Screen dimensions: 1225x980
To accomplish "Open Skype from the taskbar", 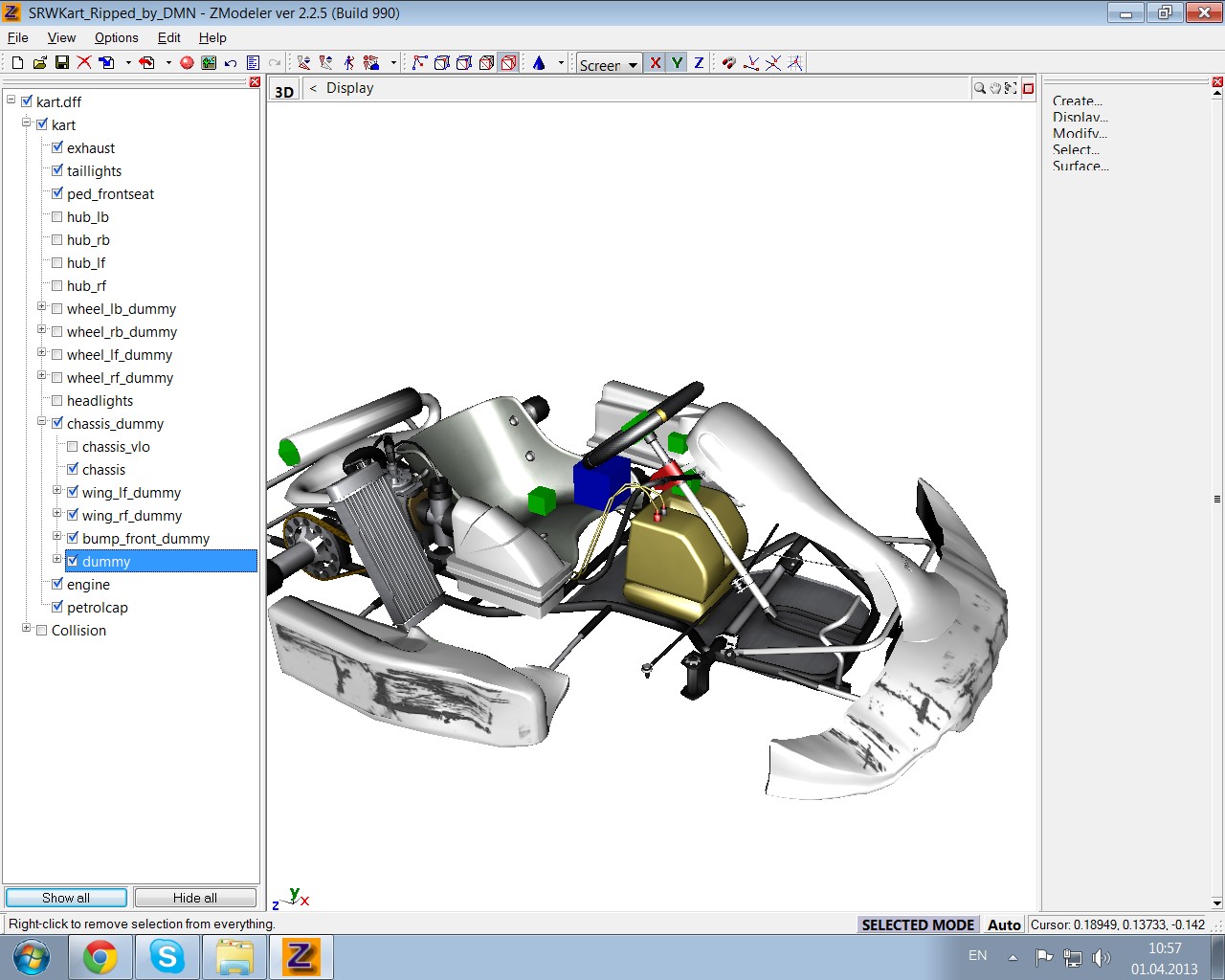I will 167,956.
